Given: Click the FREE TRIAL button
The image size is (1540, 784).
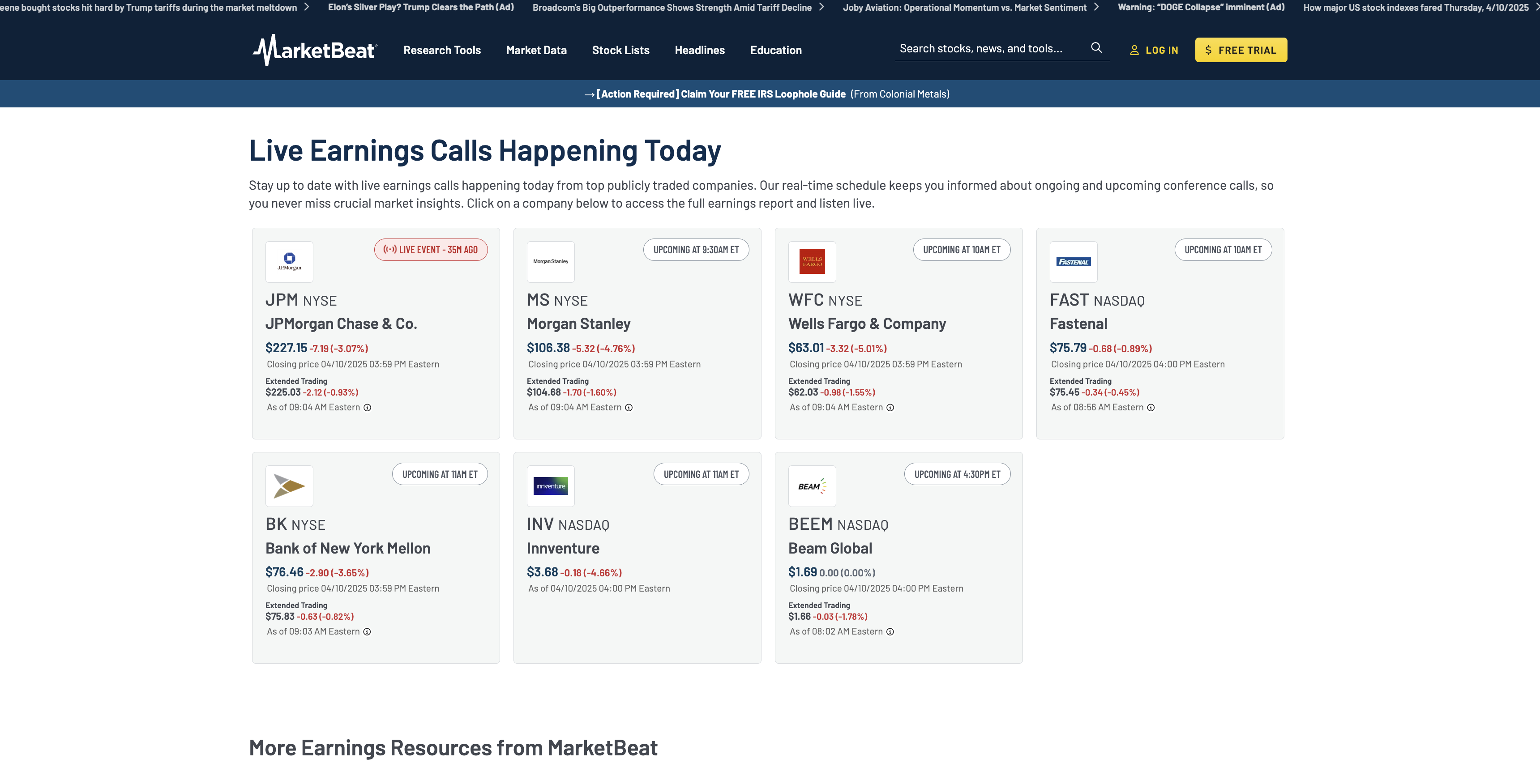Looking at the screenshot, I should pyautogui.click(x=1241, y=50).
